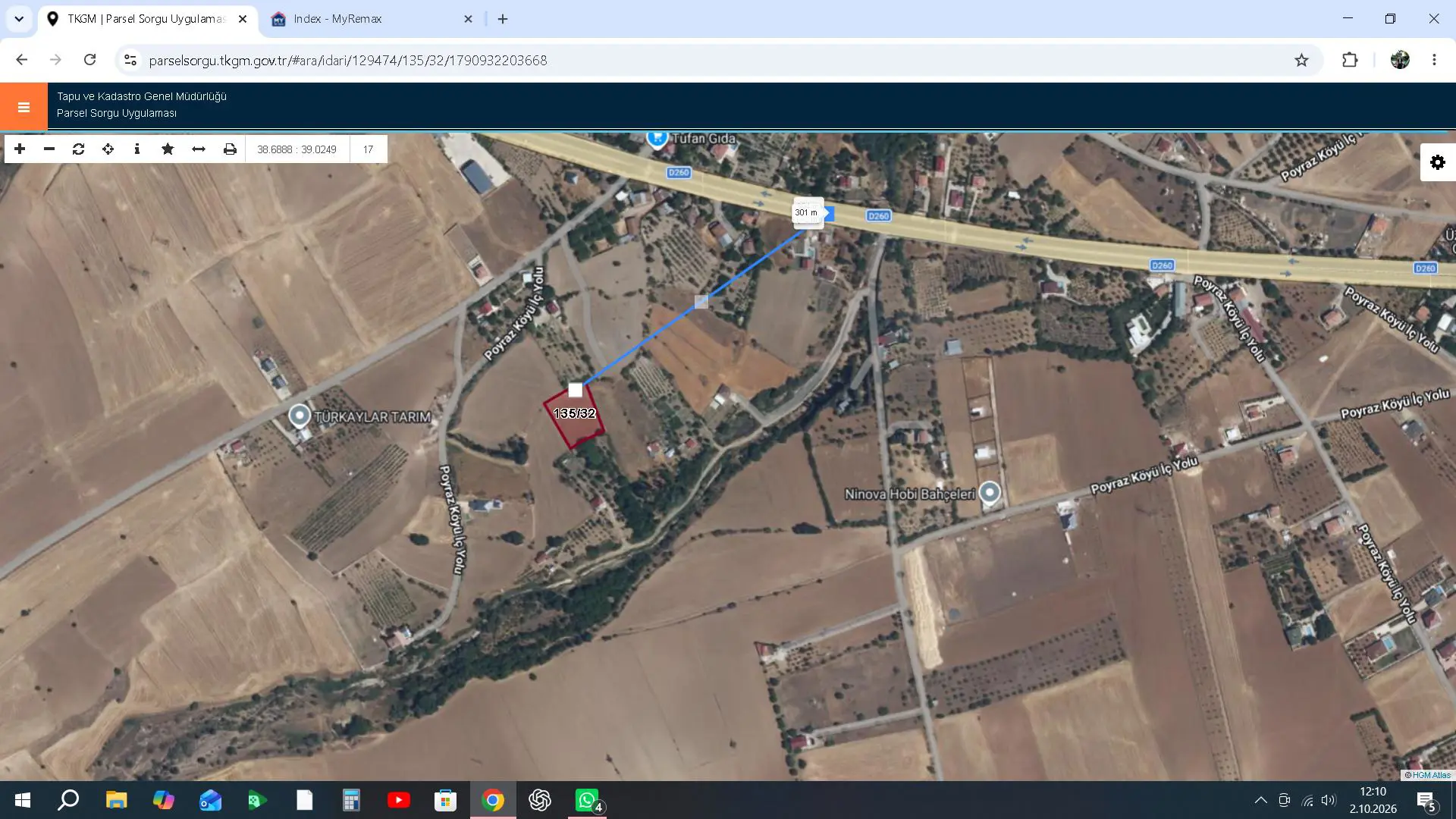Viewport: 1456px width, 819px height.
Task: Open the orange hamburger menu
Action: pos(24,107)
